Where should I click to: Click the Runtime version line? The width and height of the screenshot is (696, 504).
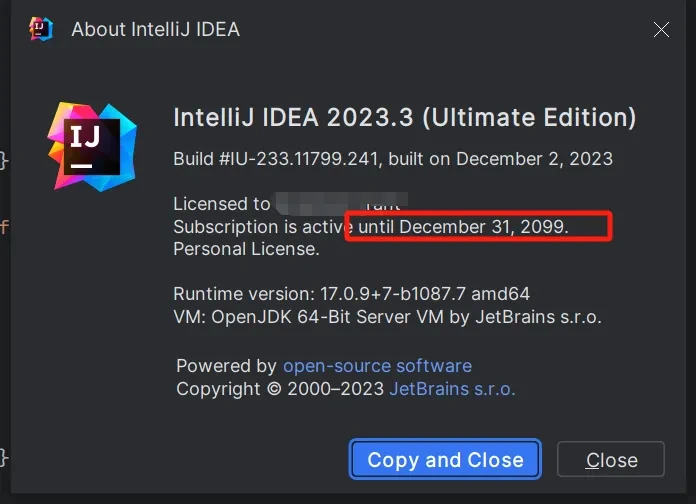[351, 294]
